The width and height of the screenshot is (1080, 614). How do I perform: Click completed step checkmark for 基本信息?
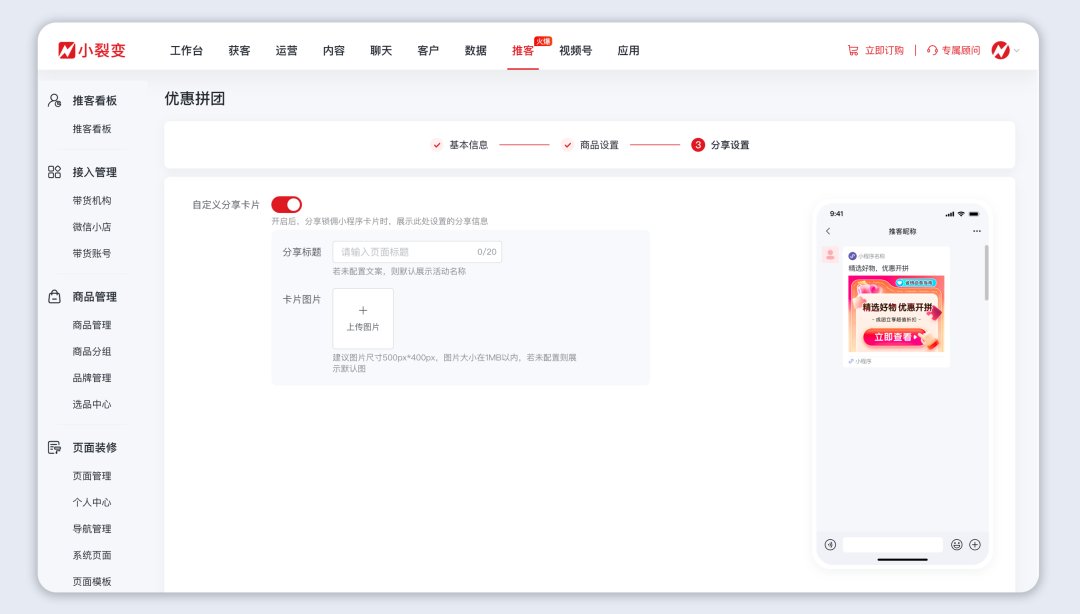tap(435, 144)
